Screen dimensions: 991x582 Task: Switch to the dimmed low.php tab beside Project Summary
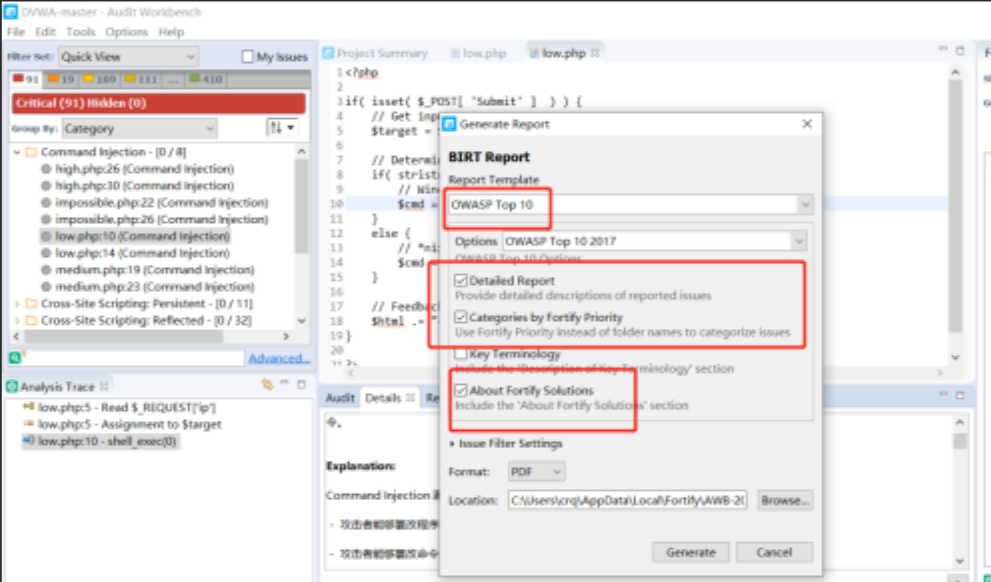(x=478, y=54)
